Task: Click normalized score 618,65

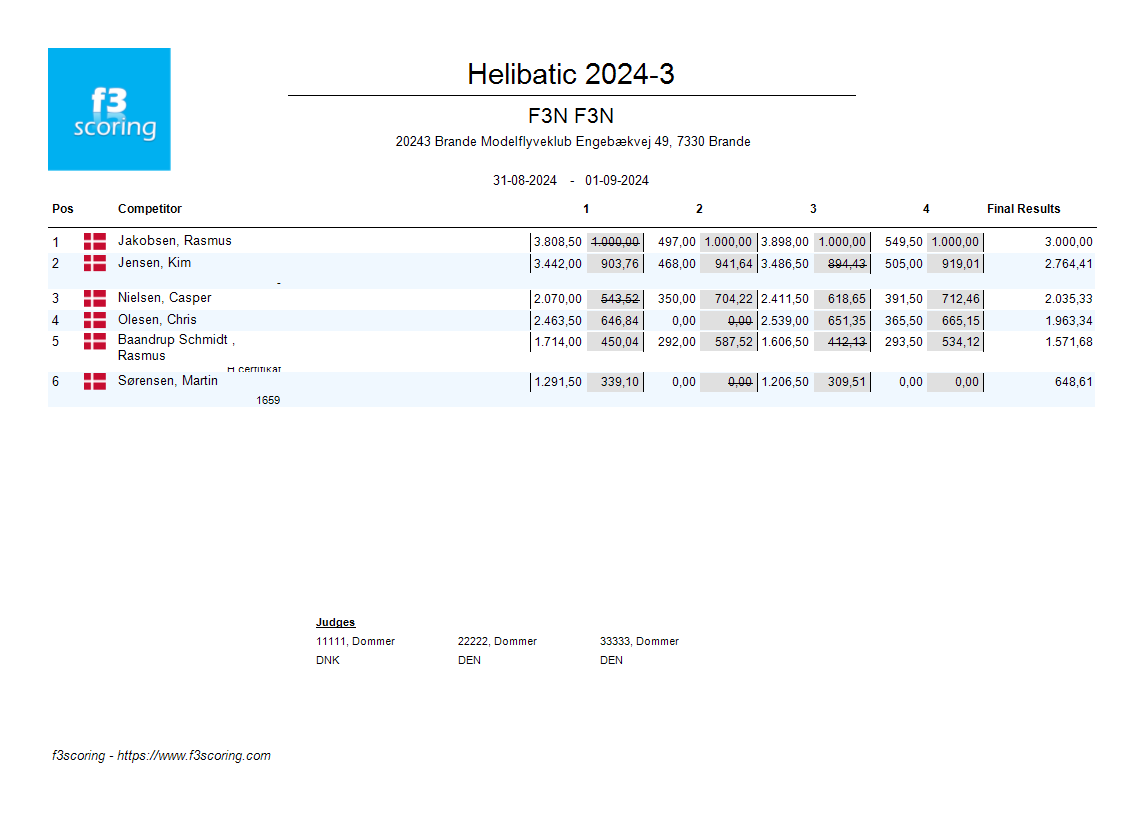Action: click(x=847, y=299)
